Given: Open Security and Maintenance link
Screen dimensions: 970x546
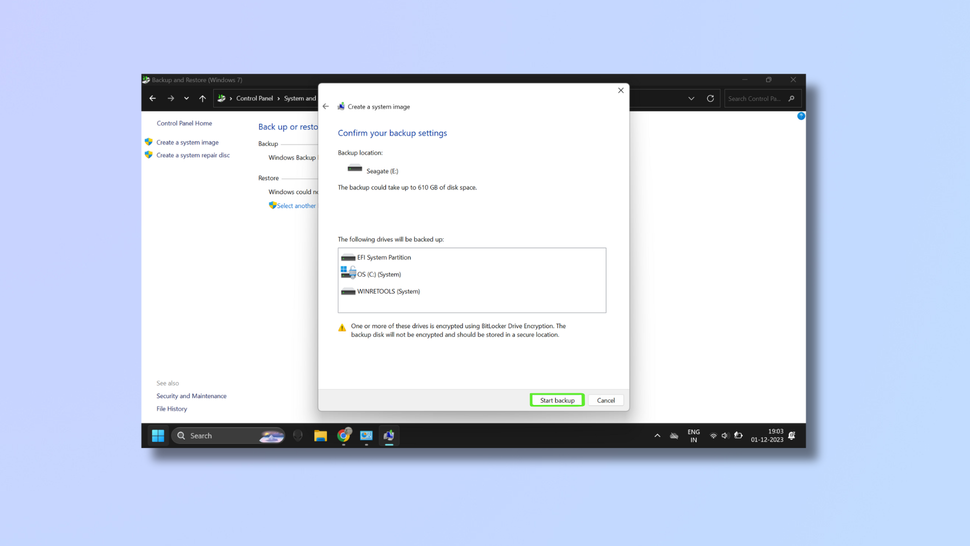Looking at the screenshot, I should point(191,396).
